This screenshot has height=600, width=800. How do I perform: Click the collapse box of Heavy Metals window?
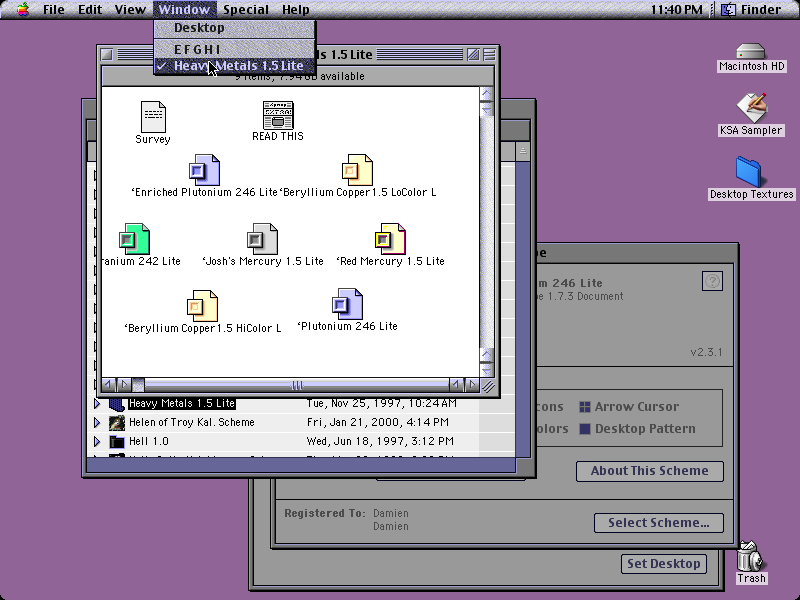(489, 54)
